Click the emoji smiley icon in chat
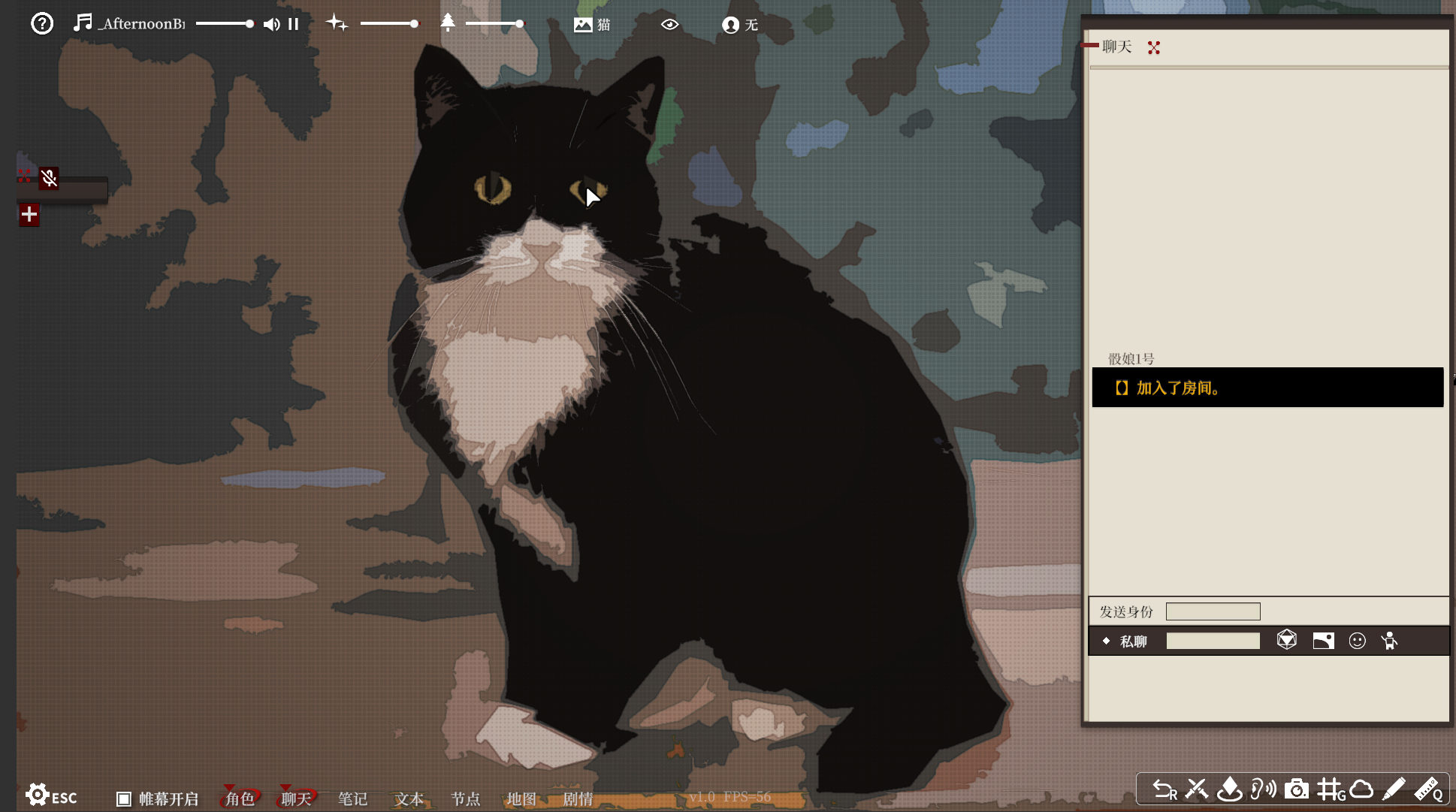 [1357, 641]
